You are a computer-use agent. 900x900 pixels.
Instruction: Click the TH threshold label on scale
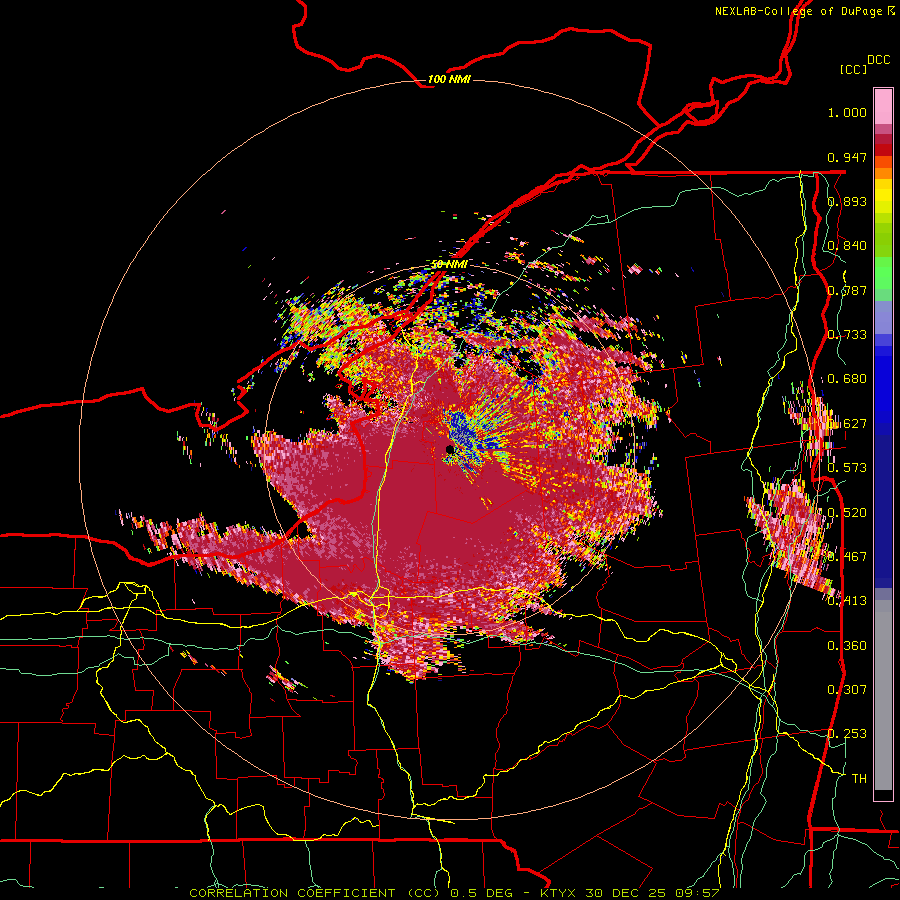tap(859, 779)
